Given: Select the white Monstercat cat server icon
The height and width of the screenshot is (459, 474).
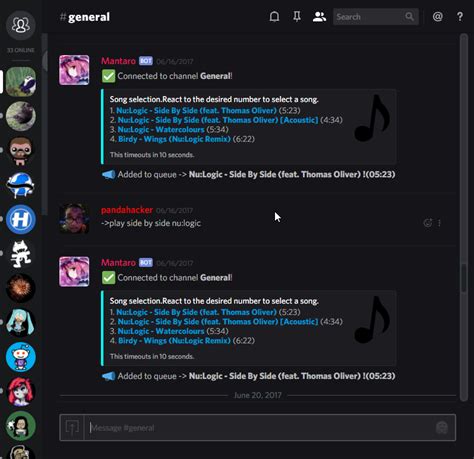Looking at the screenshot, I should [21, 254].
